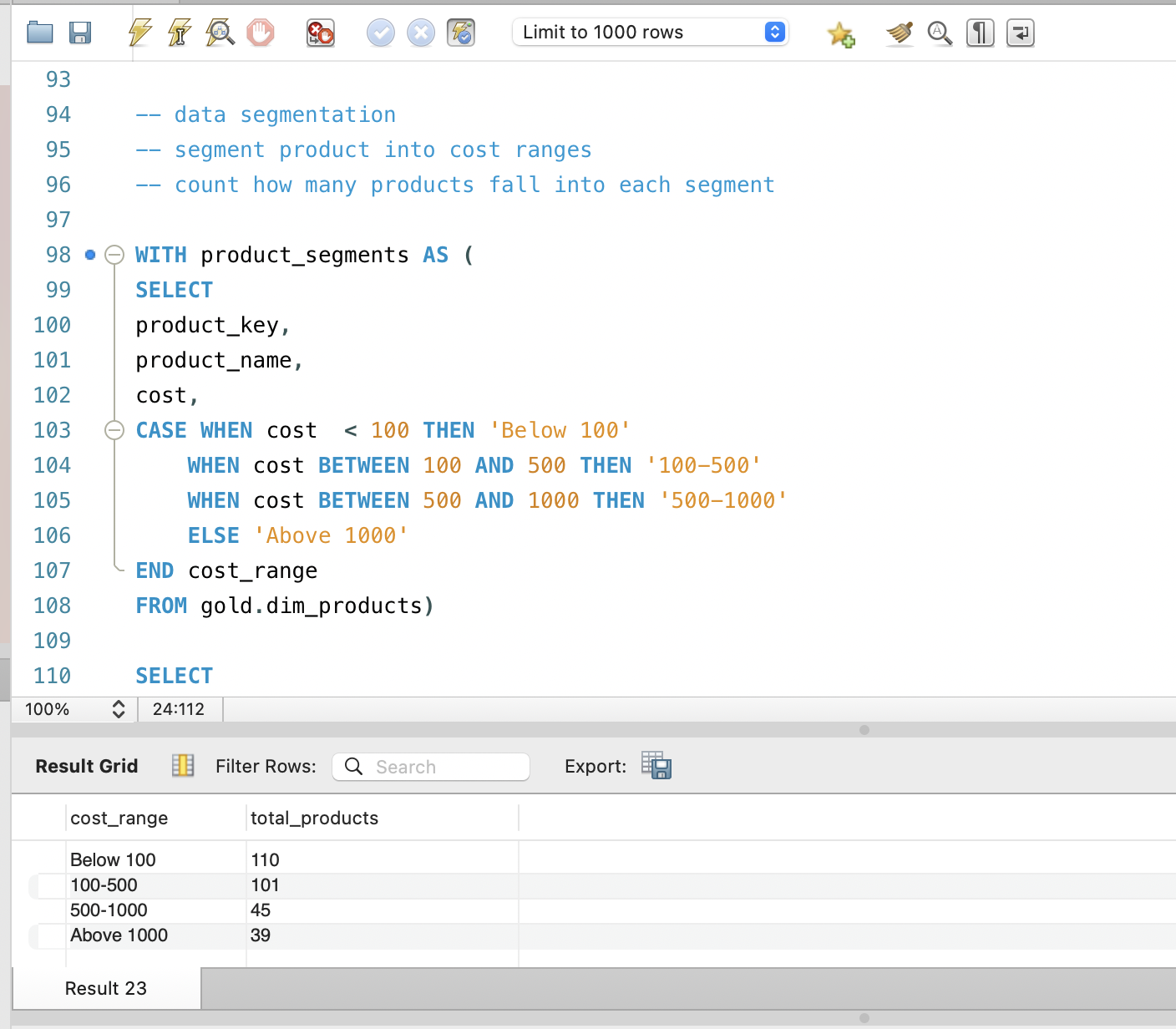Adjust the 100% zoom stepper arrows
Viewport: 1176px width, 1029px height.
119,709
